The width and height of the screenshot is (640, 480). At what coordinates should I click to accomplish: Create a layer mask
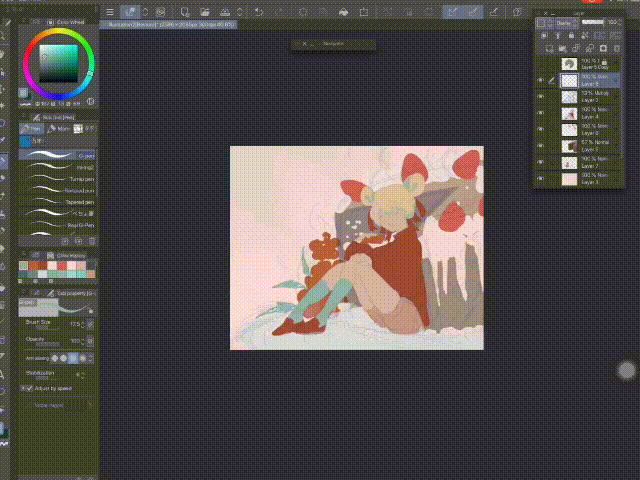pyautogui.click(x=603, y=49)
